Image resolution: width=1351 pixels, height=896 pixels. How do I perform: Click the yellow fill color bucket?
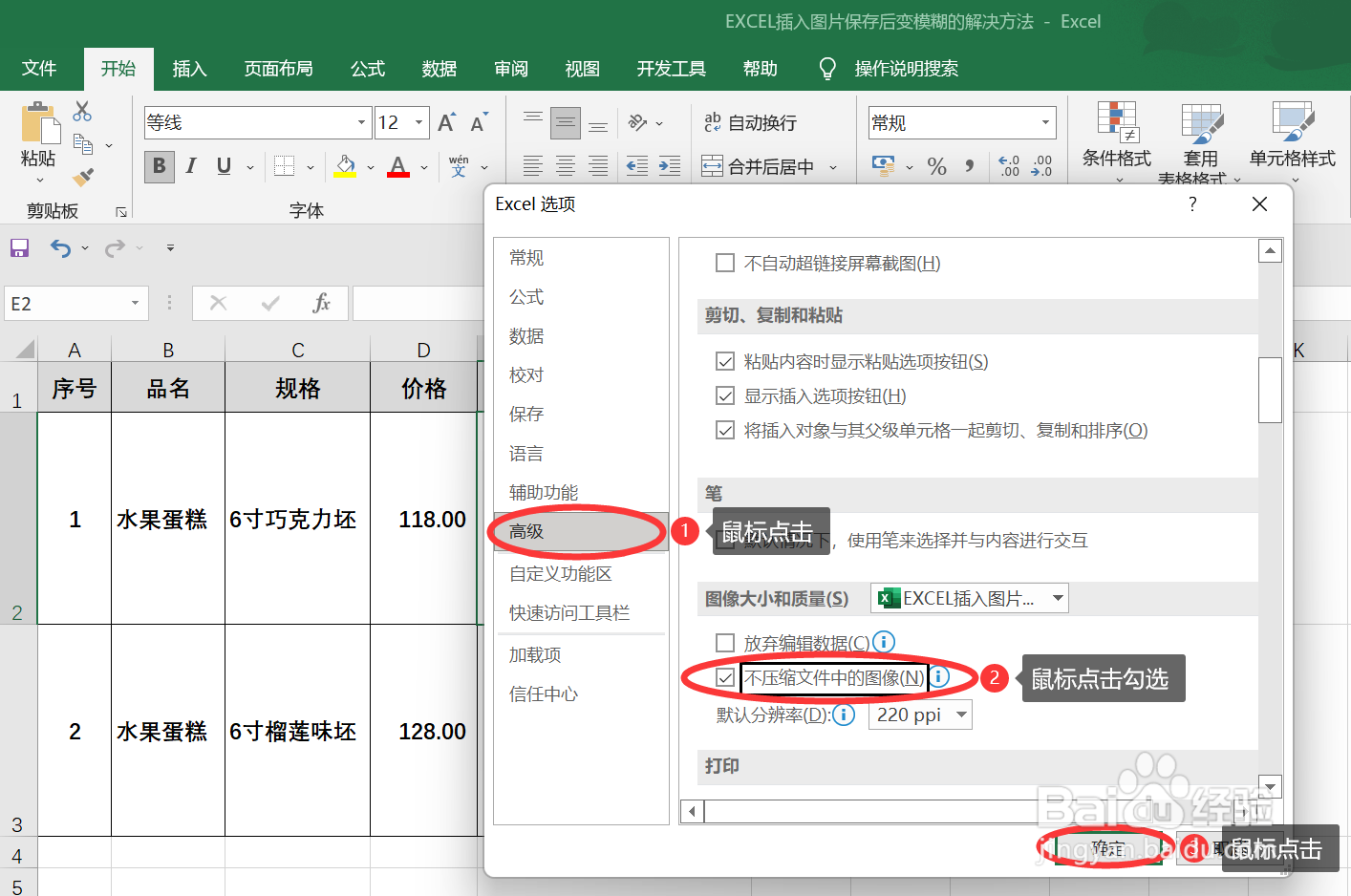(x=346, y=166)
